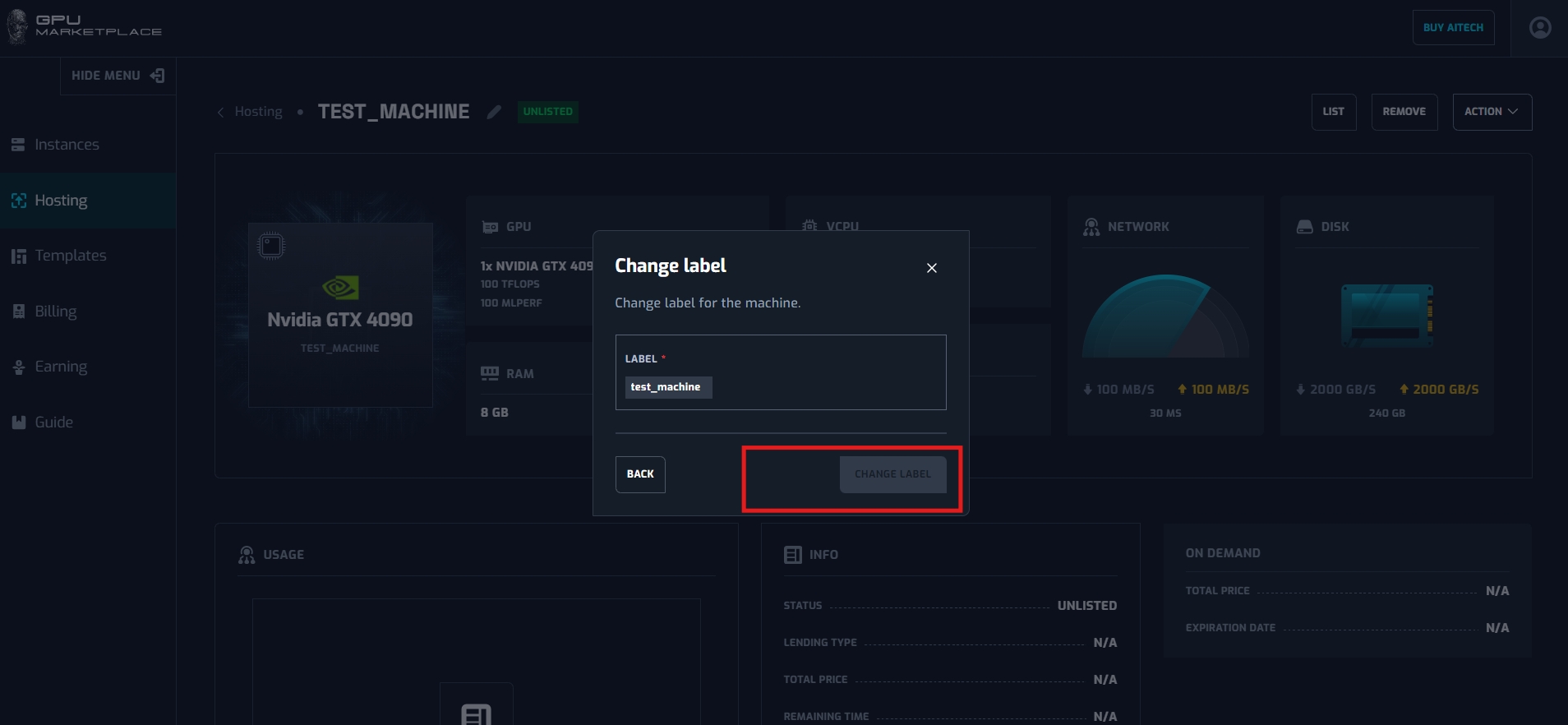Open the Hosting menu item
The image size is (1568, 725).
tap(61, 201)
